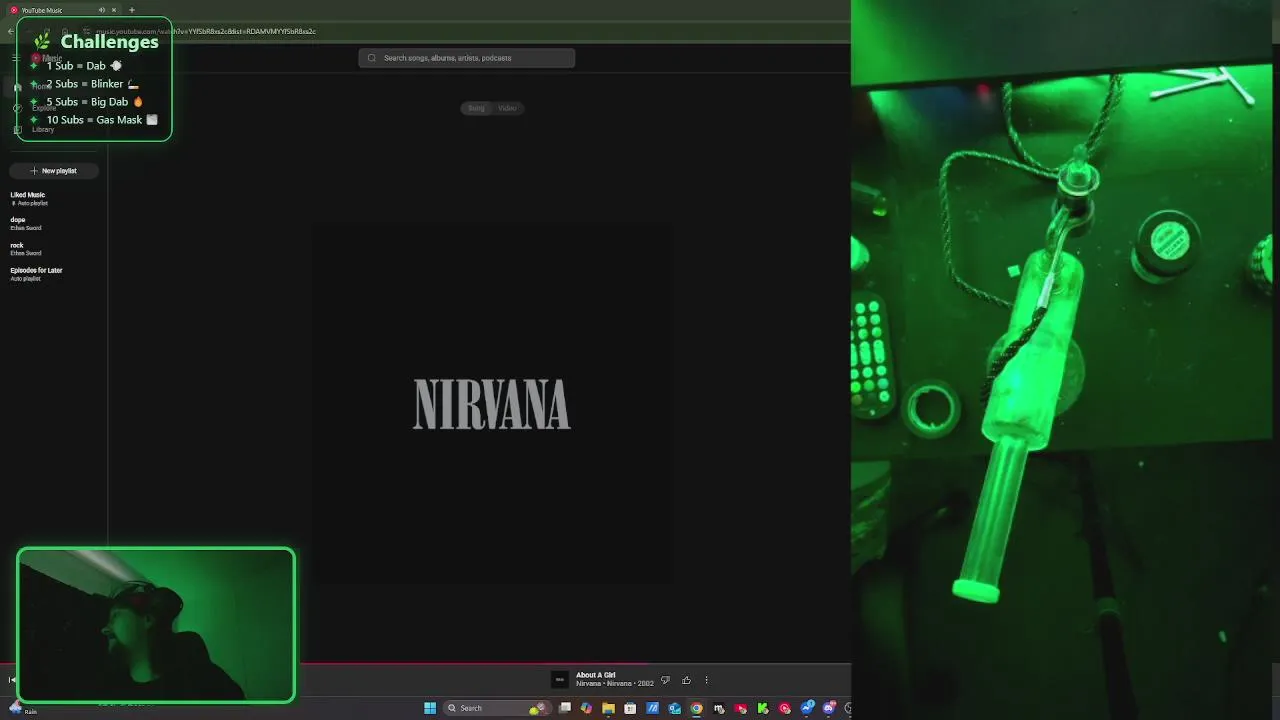Screen dimensions: 1280x720
Task: Open the Liked Music playlist
Action: (x=28, y=198)
